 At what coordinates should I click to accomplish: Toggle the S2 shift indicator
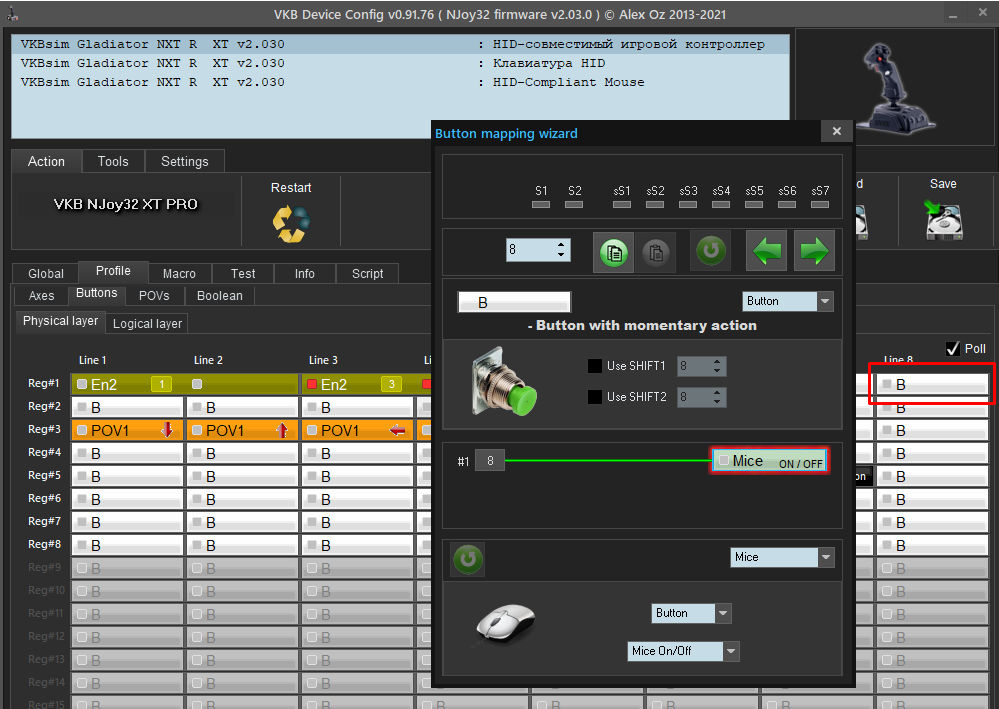[x=574, y=204]
